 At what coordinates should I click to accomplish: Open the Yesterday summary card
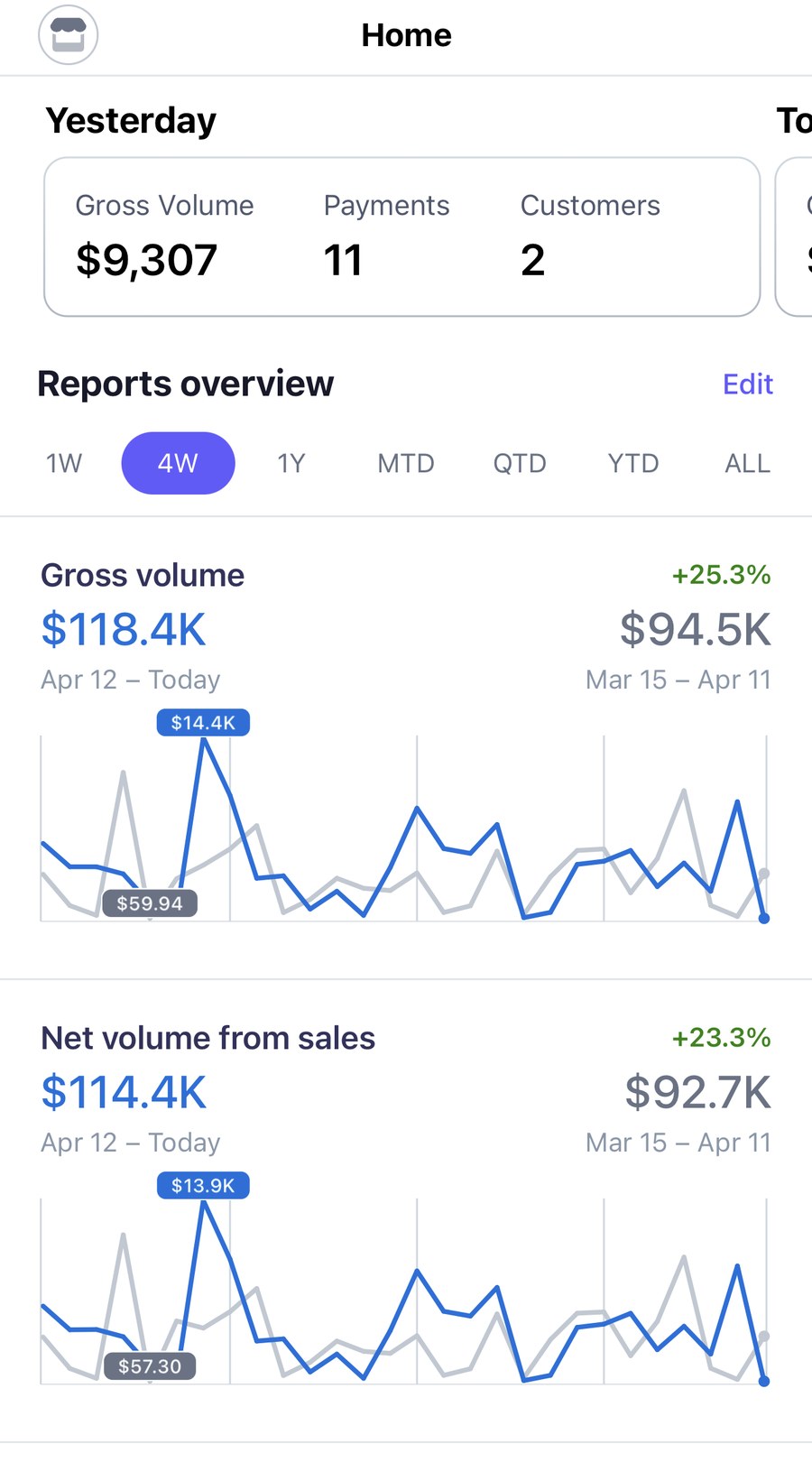pyautogui.click(x=402, y=237)
